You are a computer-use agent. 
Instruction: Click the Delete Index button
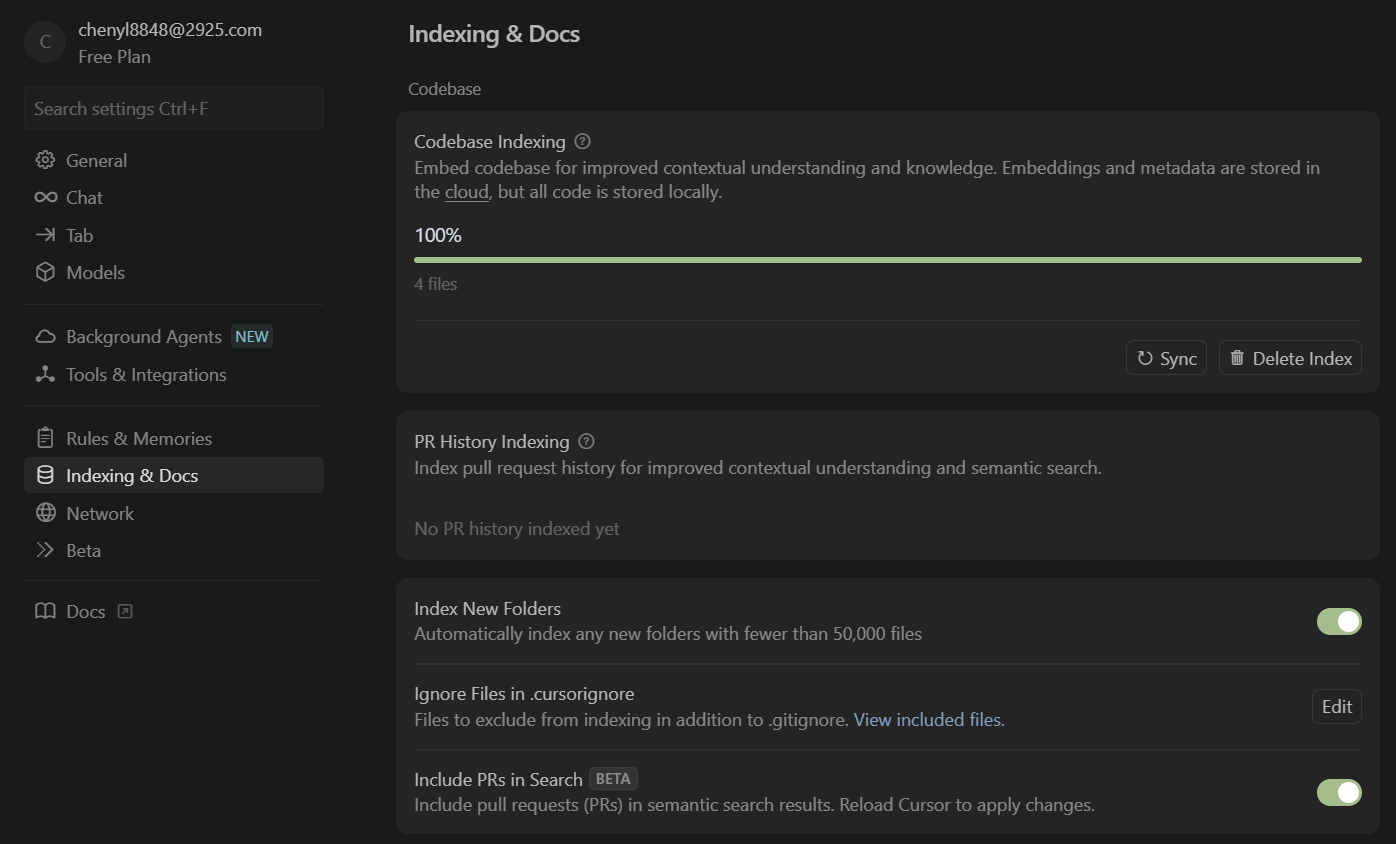click(1289, 358)
